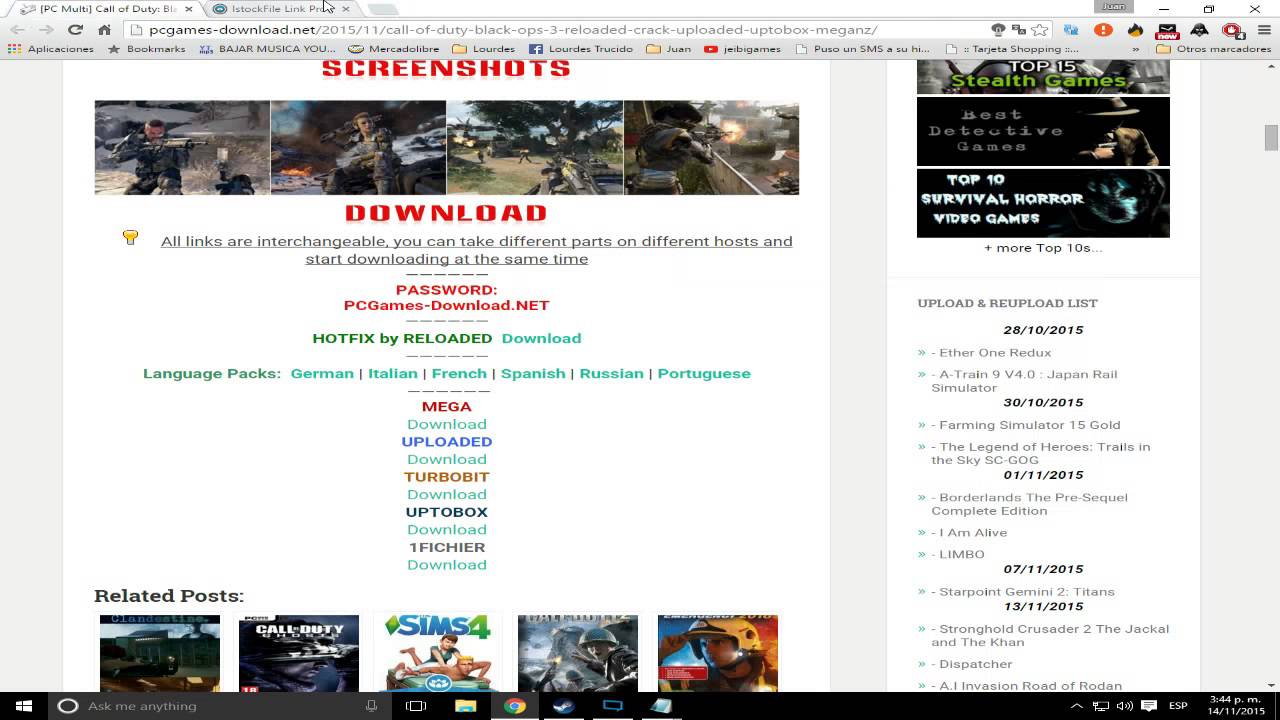Click the '+ more Top 10s...' link
The image size is (1280, 720).
[1043, 248]
